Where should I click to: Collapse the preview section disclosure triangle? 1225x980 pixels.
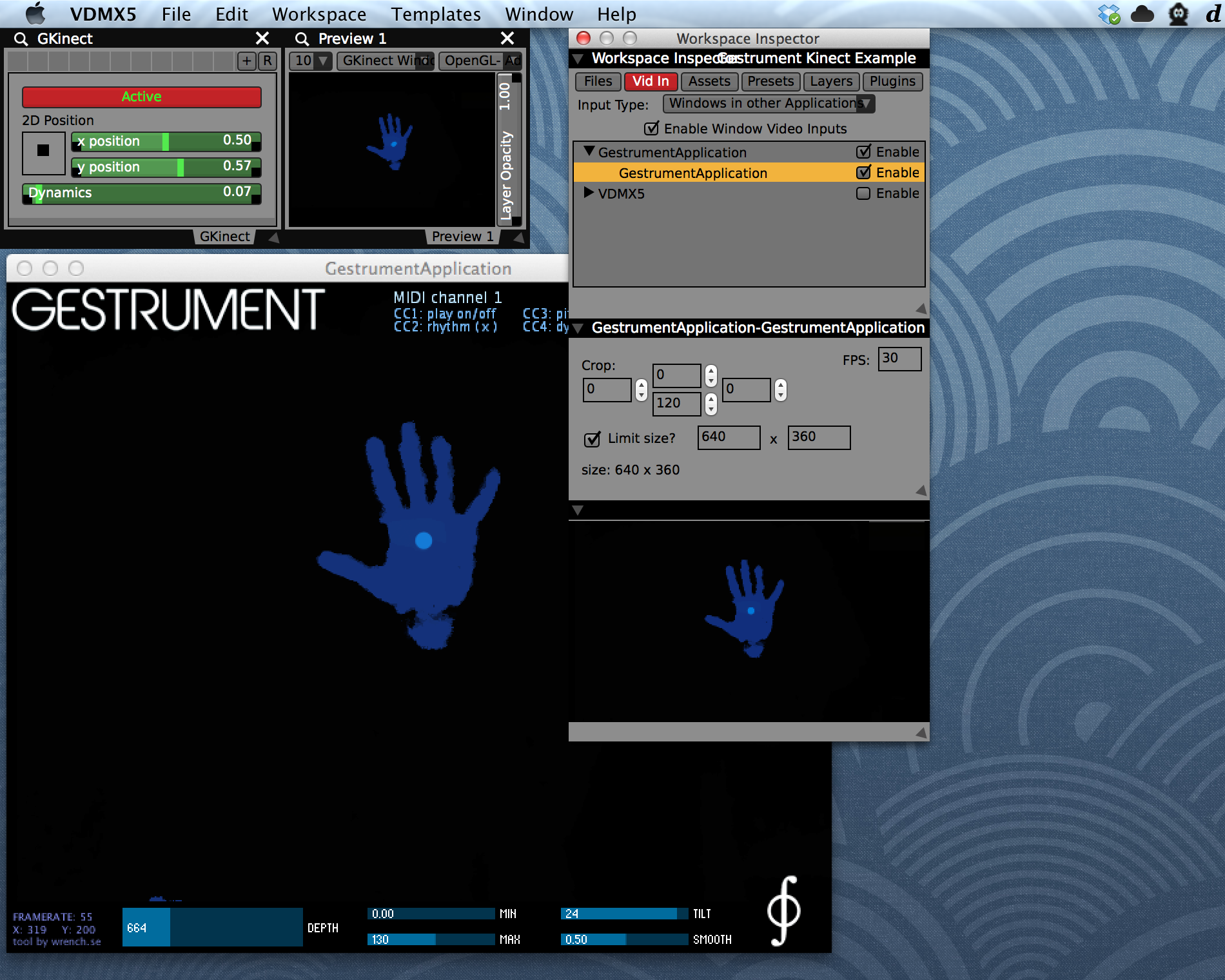click(578, 510)
